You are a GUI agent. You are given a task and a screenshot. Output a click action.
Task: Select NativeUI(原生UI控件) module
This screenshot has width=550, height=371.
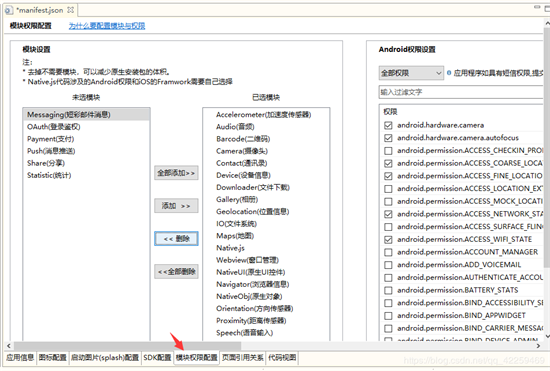point(266,272)
